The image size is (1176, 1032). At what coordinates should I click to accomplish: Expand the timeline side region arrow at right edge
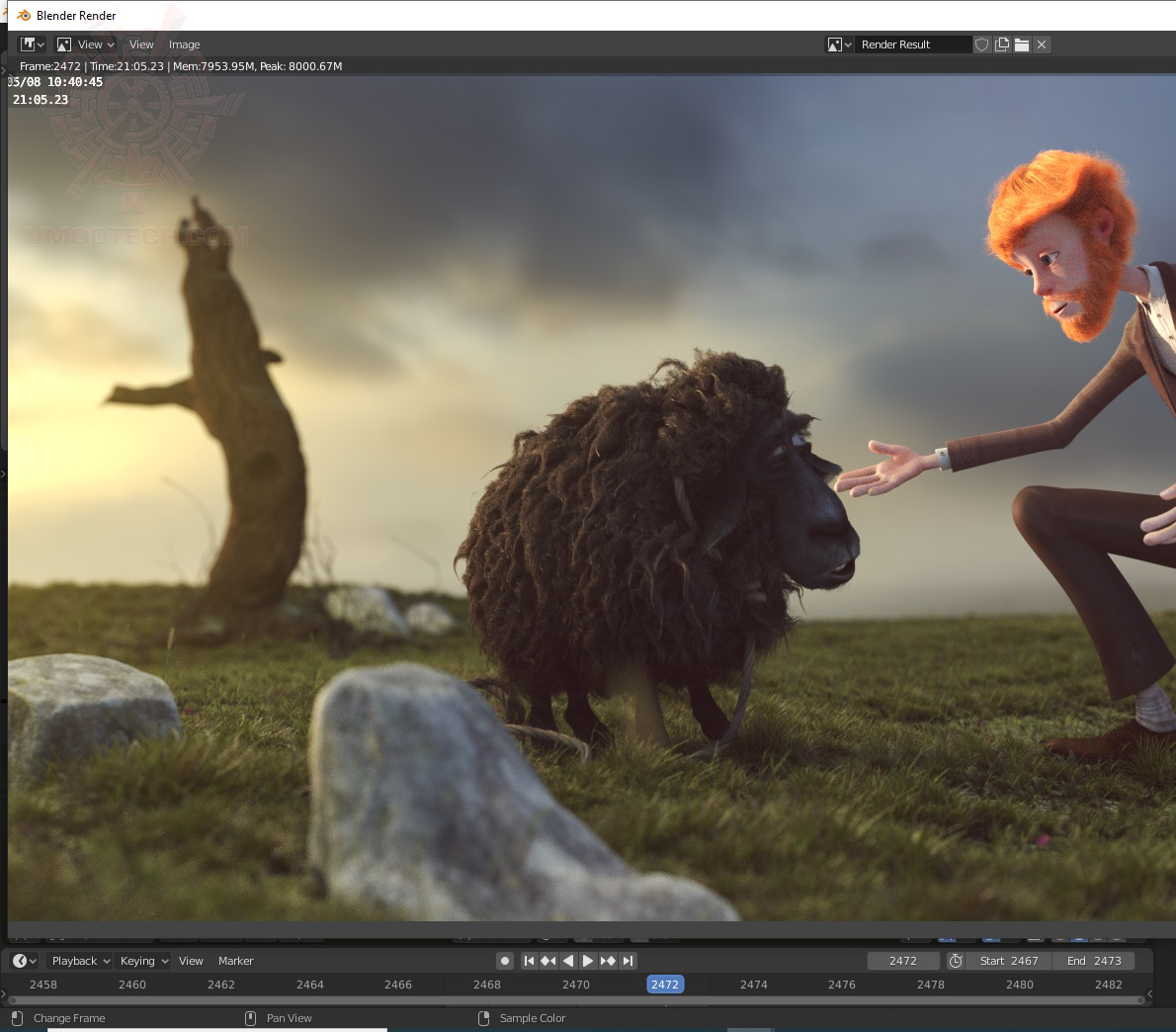(1149, 993)
